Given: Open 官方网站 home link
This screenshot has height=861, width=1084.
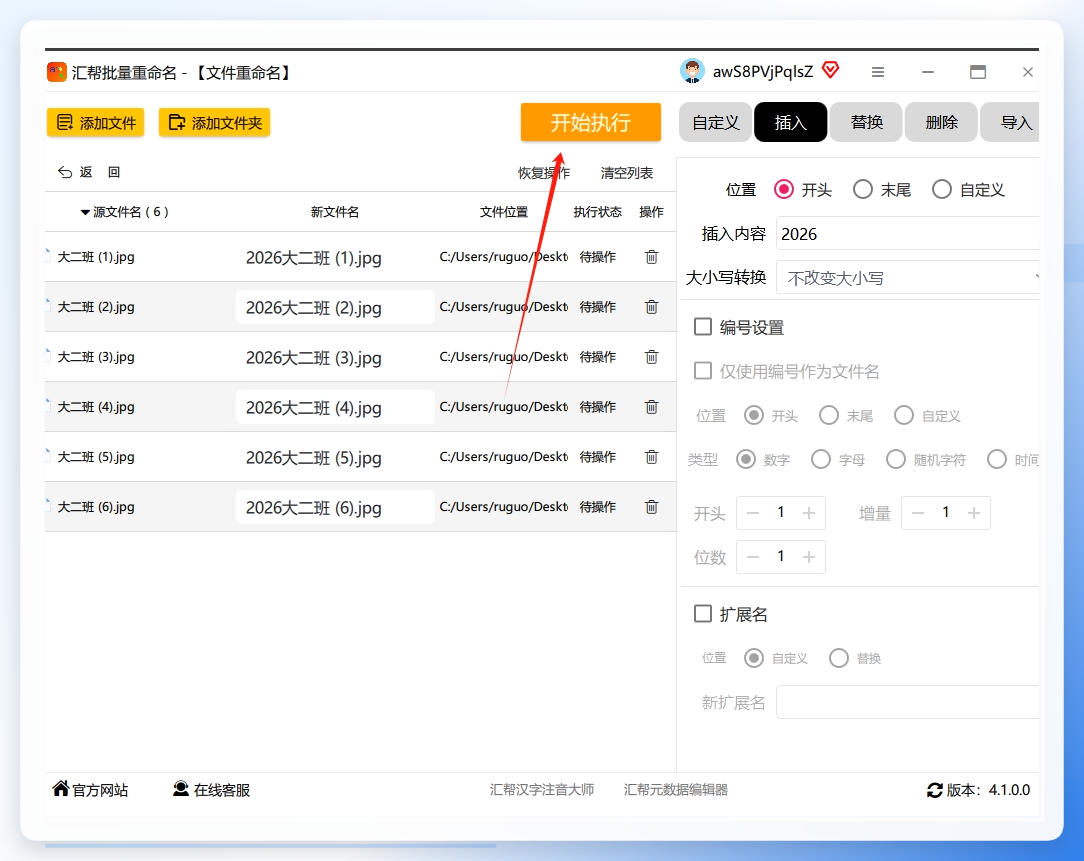Looking at the screenshot, I should point(91,790).
